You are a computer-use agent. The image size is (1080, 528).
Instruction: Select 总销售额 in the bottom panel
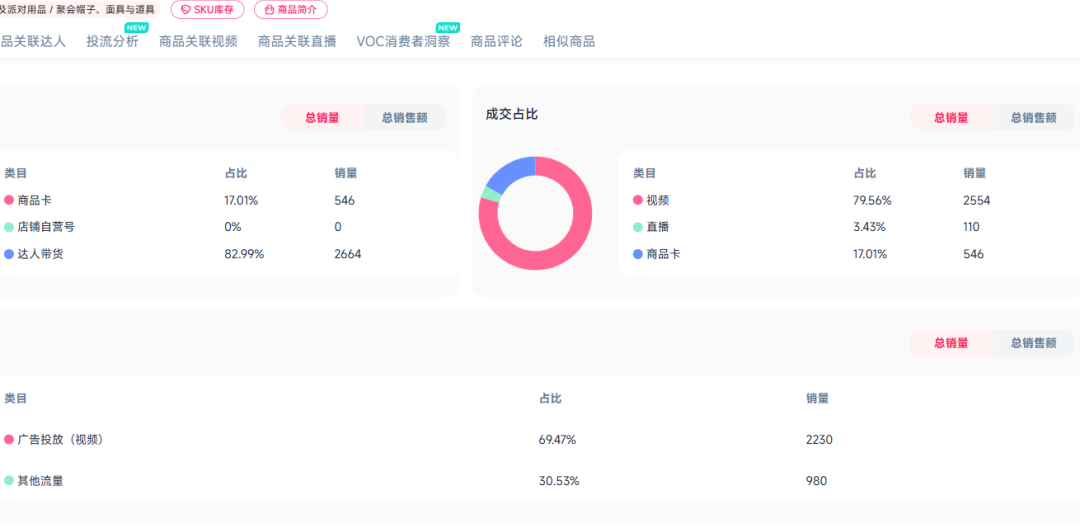[x=1034, y=343]
